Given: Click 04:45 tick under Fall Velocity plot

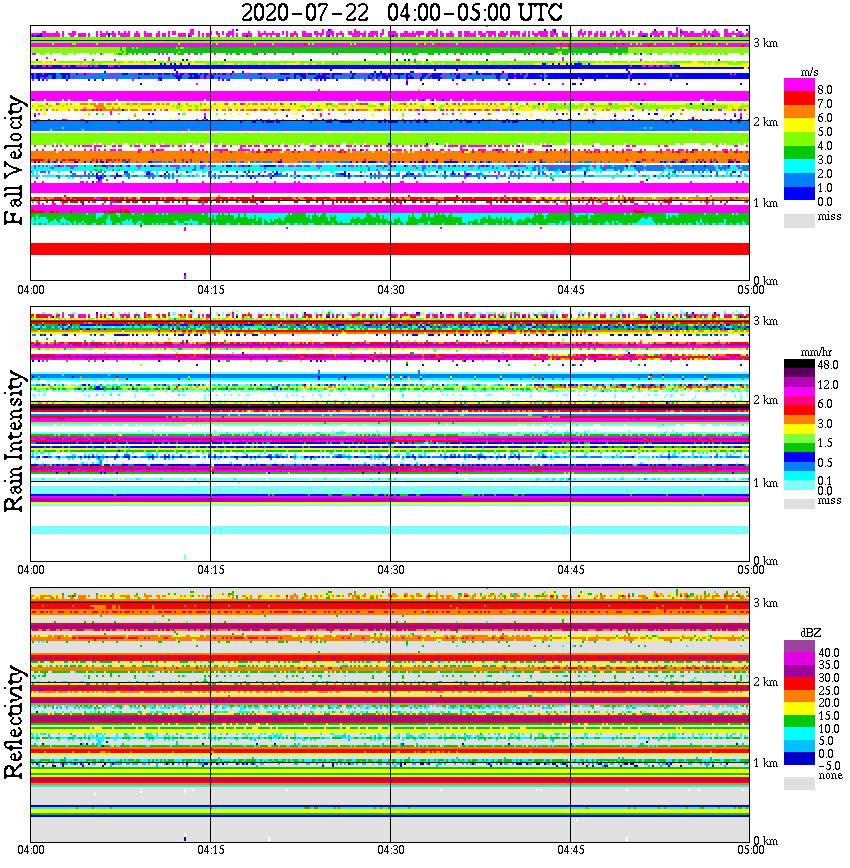Looking at the screenshot, I should 571,290.
